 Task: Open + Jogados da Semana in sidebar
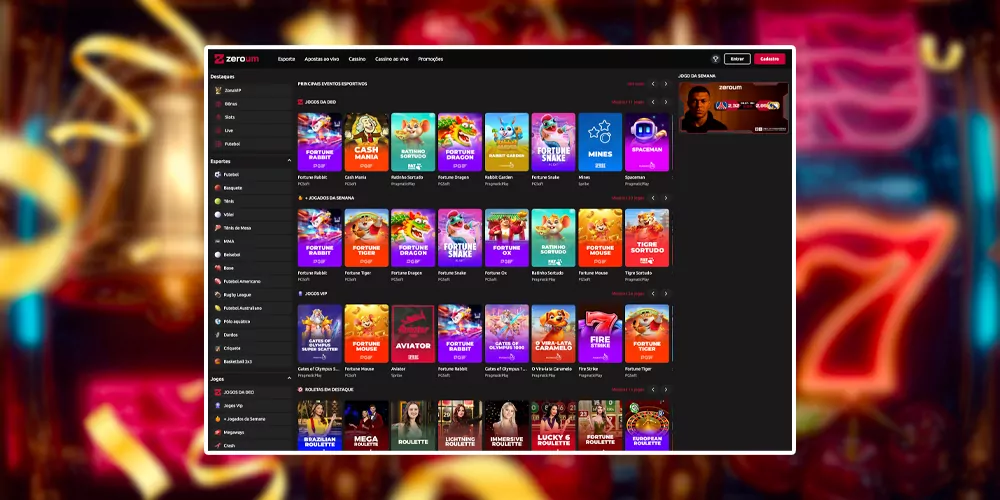[251, 419]
